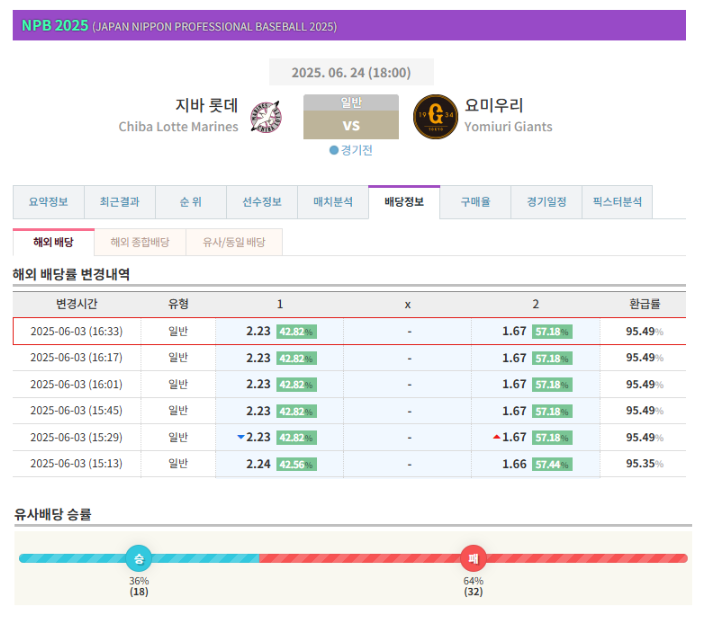Click the Yomiuri Giants English name
The width and height of the screenshot is (708, 623).
pos(508,127)
